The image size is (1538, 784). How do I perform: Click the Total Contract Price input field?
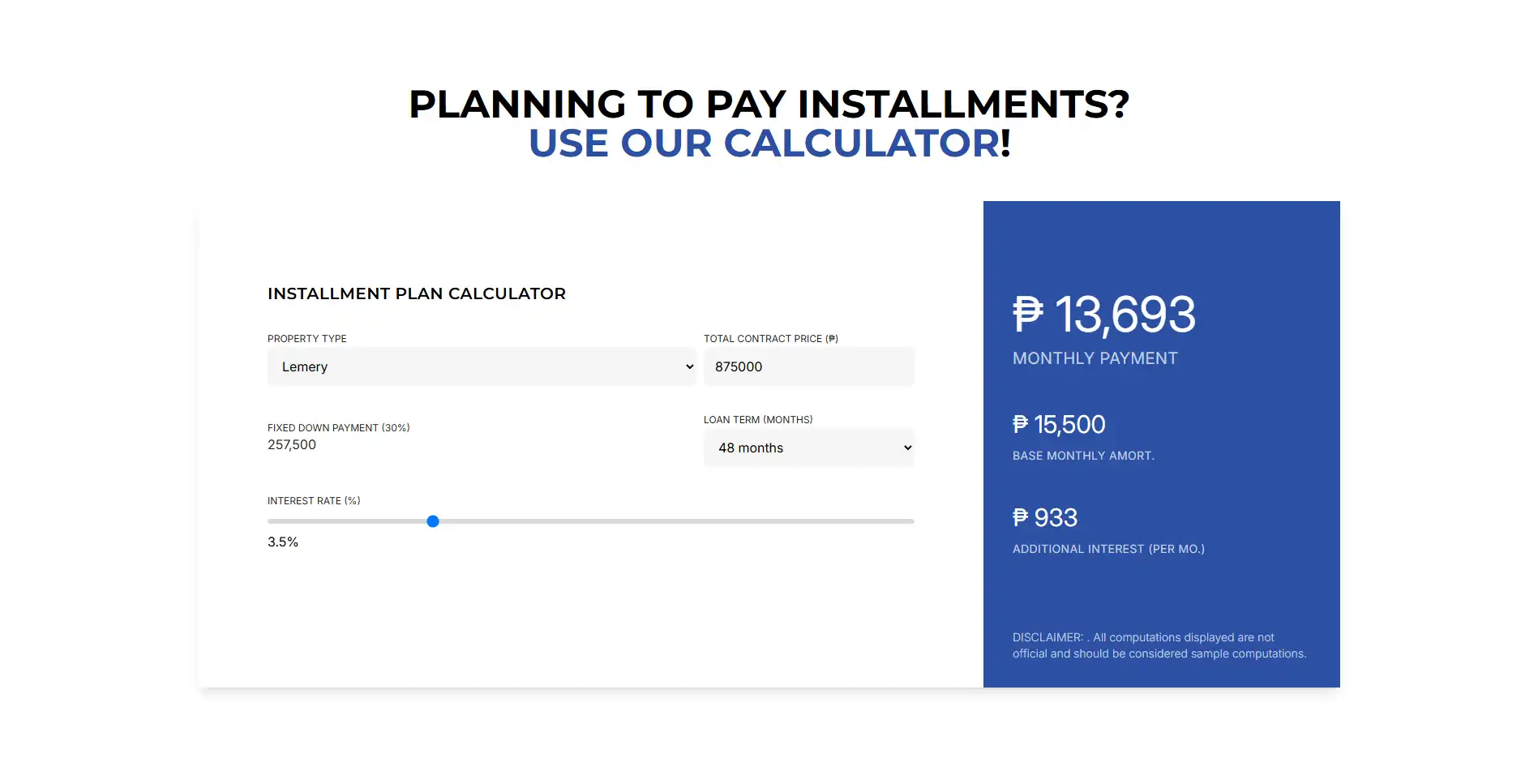click(808, 366)
